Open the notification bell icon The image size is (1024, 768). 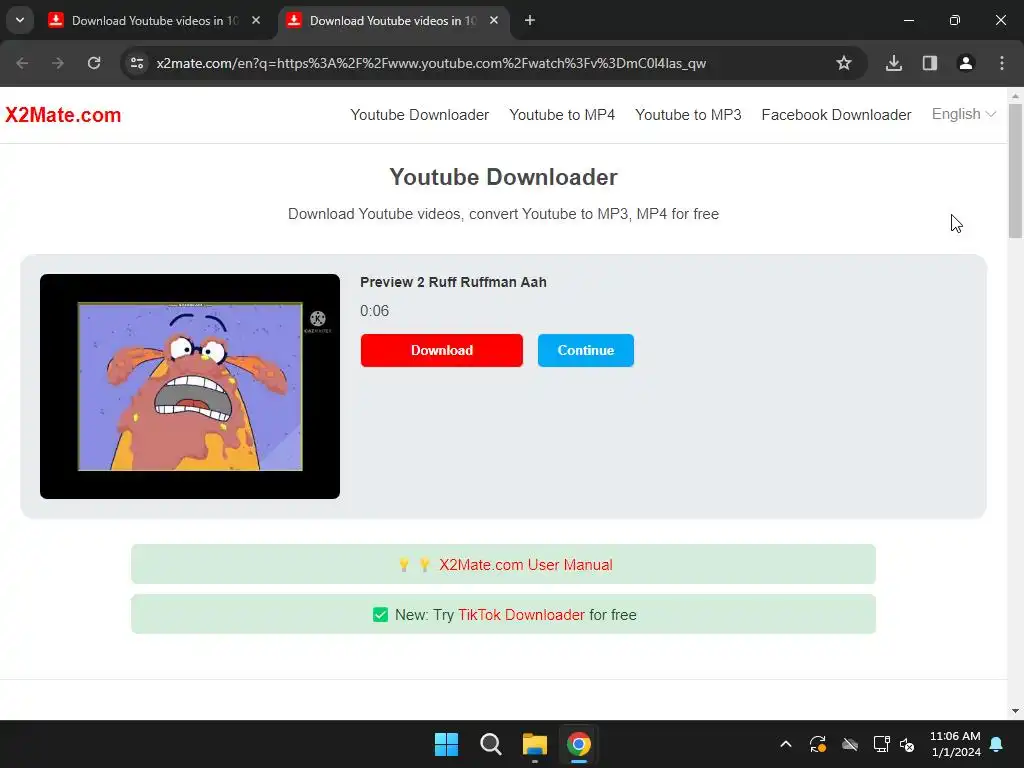point(997,744)
